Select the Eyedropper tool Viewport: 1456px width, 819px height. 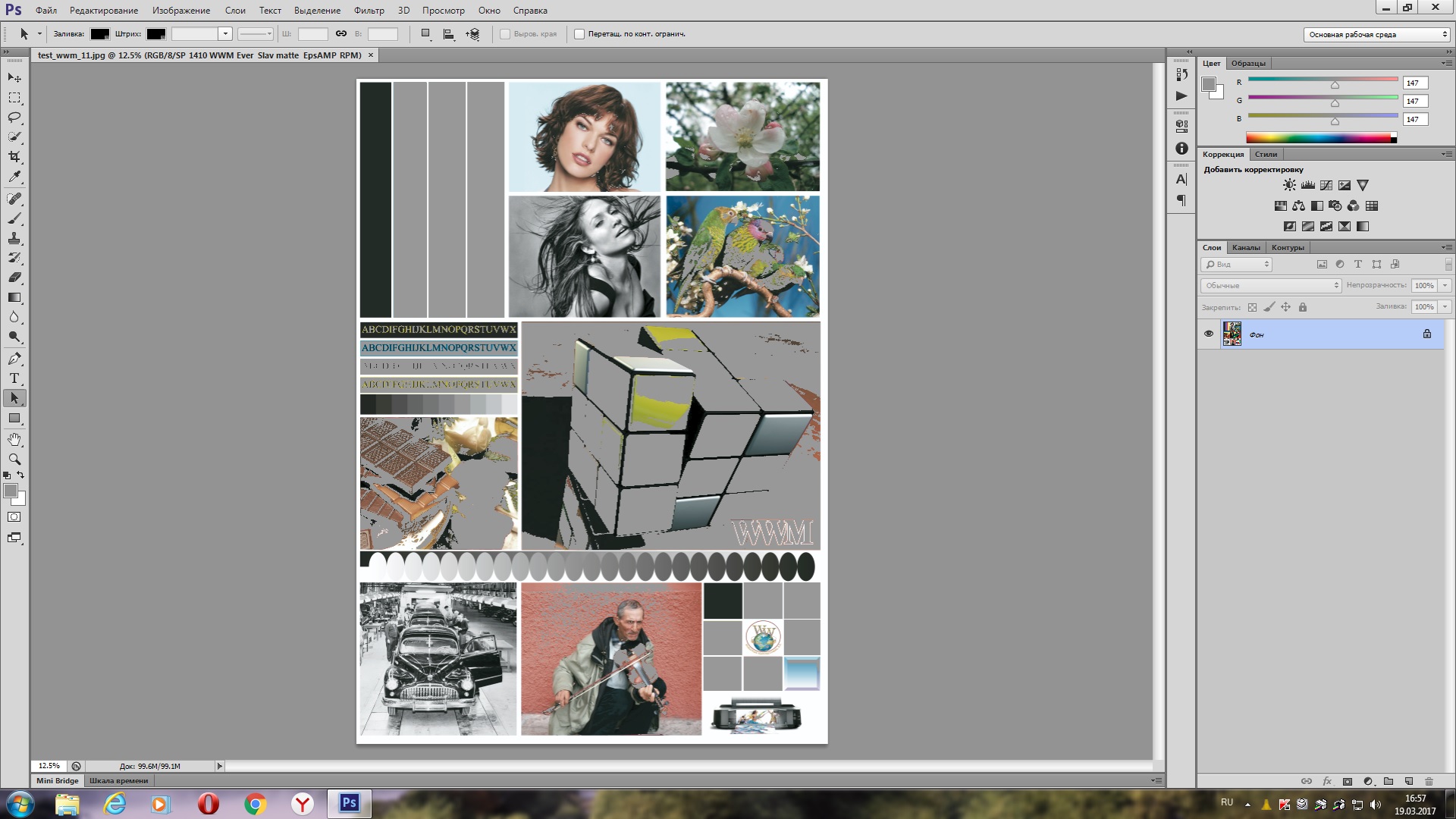coord(14,177)
